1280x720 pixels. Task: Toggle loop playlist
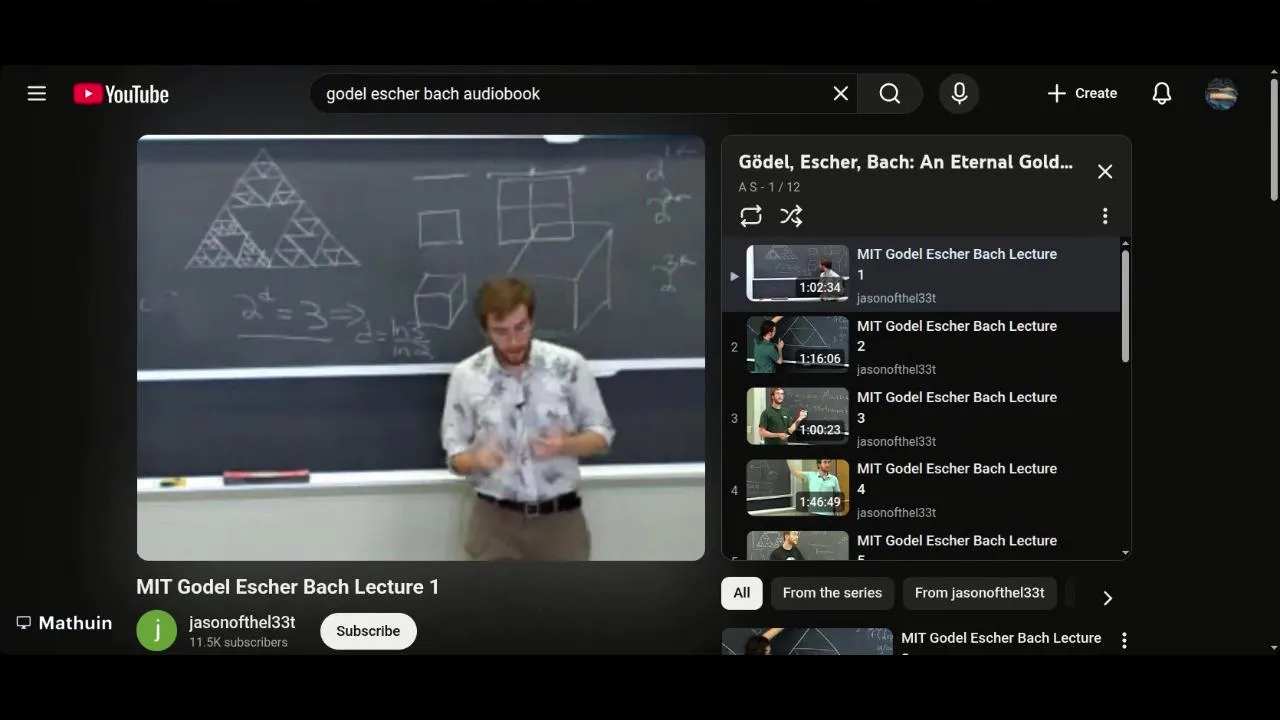point(751,216)
